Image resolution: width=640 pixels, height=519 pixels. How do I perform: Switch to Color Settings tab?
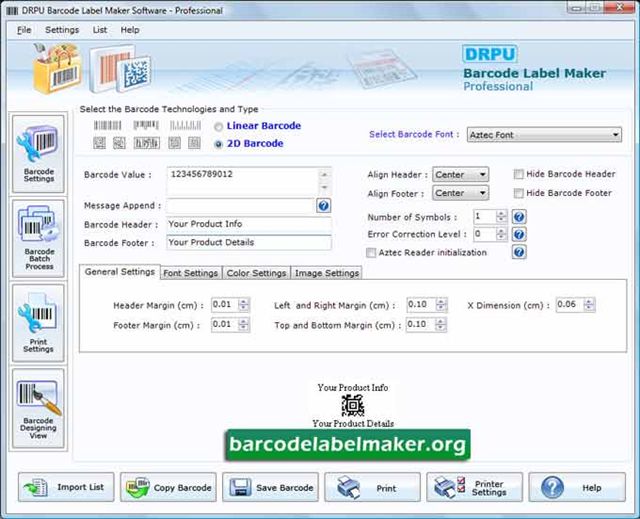coord(256,273)
